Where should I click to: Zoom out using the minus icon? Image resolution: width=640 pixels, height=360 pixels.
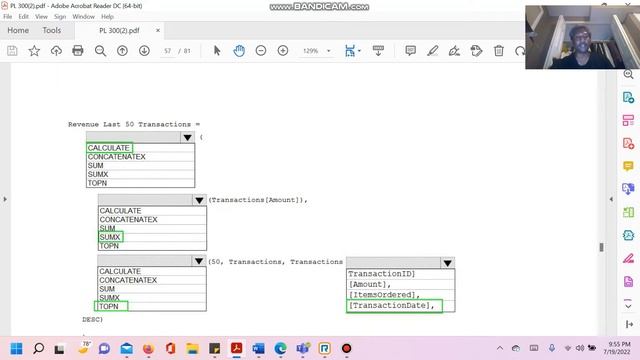point(261,51)
